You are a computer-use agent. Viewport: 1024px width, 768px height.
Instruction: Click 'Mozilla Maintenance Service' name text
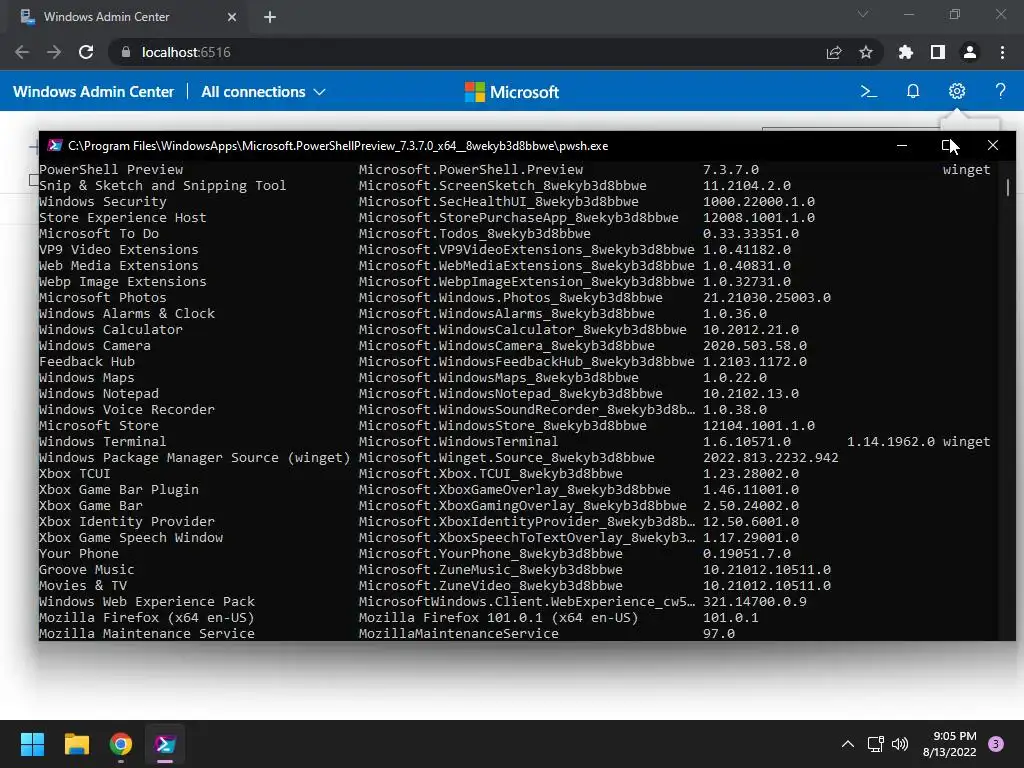[147, 633]
